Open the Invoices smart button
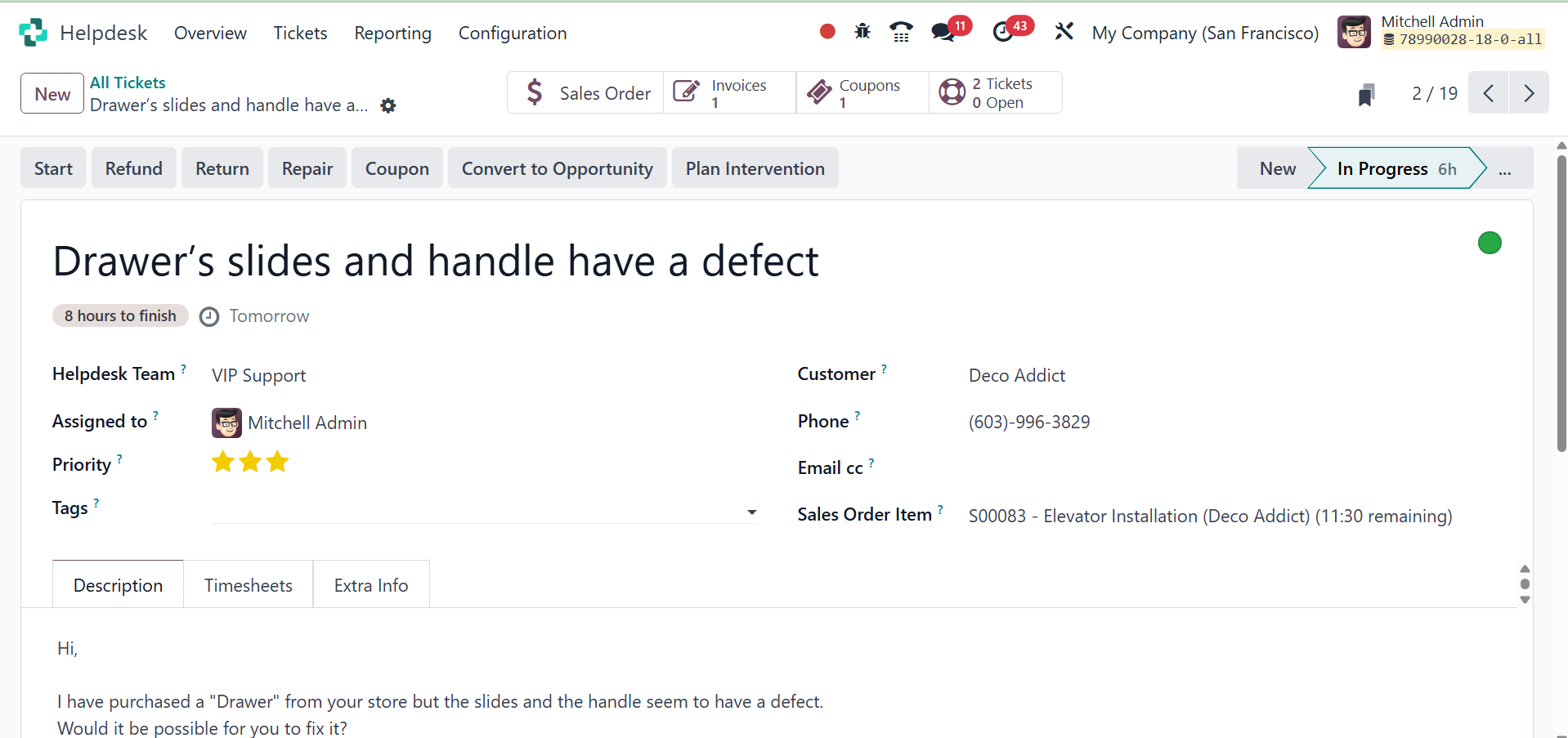The height and width of the screenshot is (738, 1568). (x=730, y=93)
